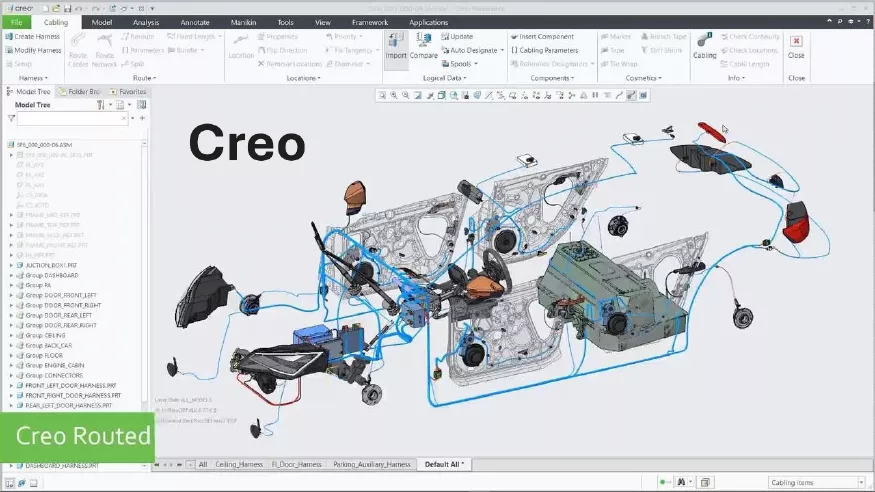The image size is (875, 492).
Task: Open the Folder Browser tab
Action: point(79,91)
